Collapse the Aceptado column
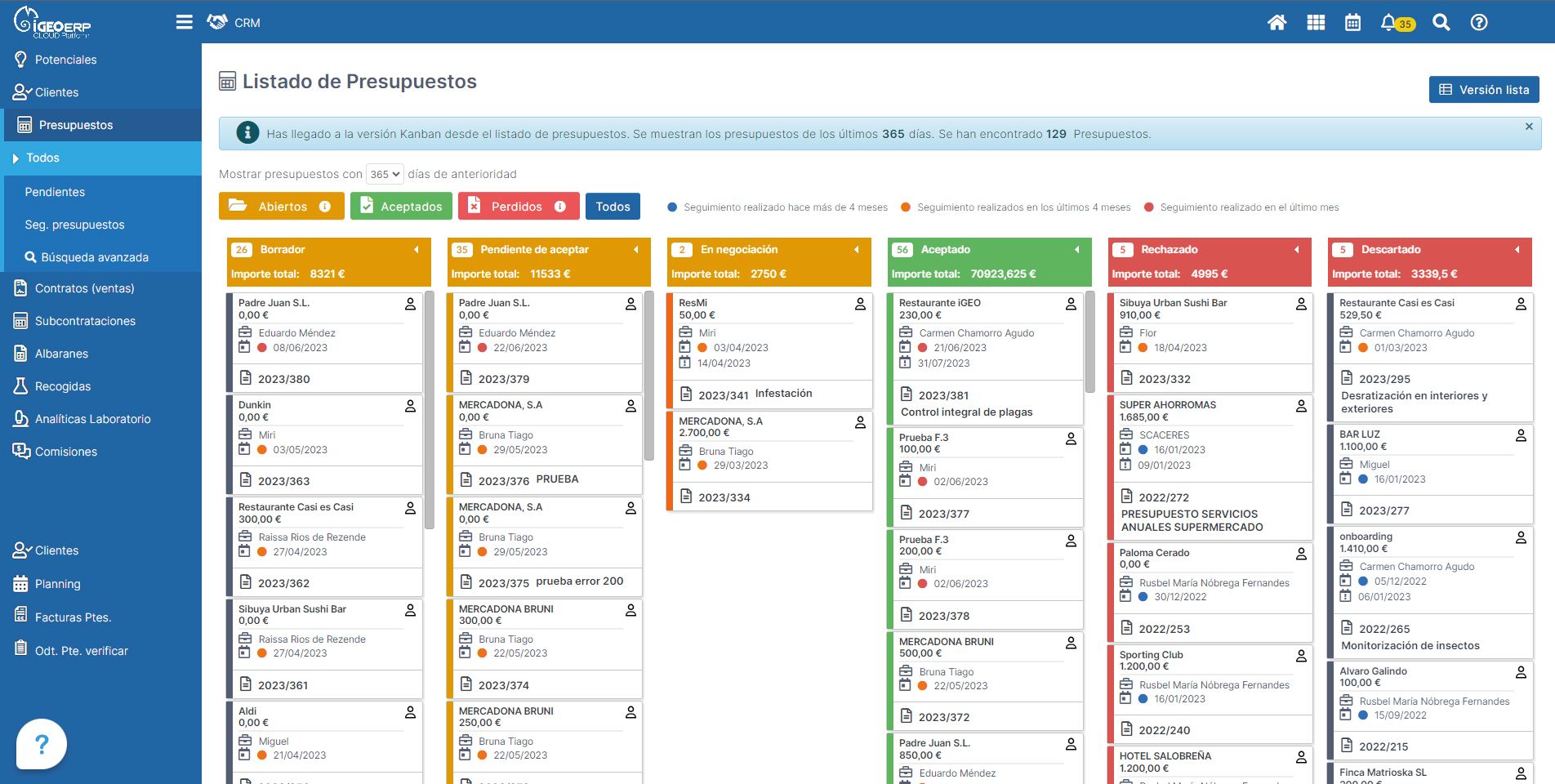 tap(1076, 250)
